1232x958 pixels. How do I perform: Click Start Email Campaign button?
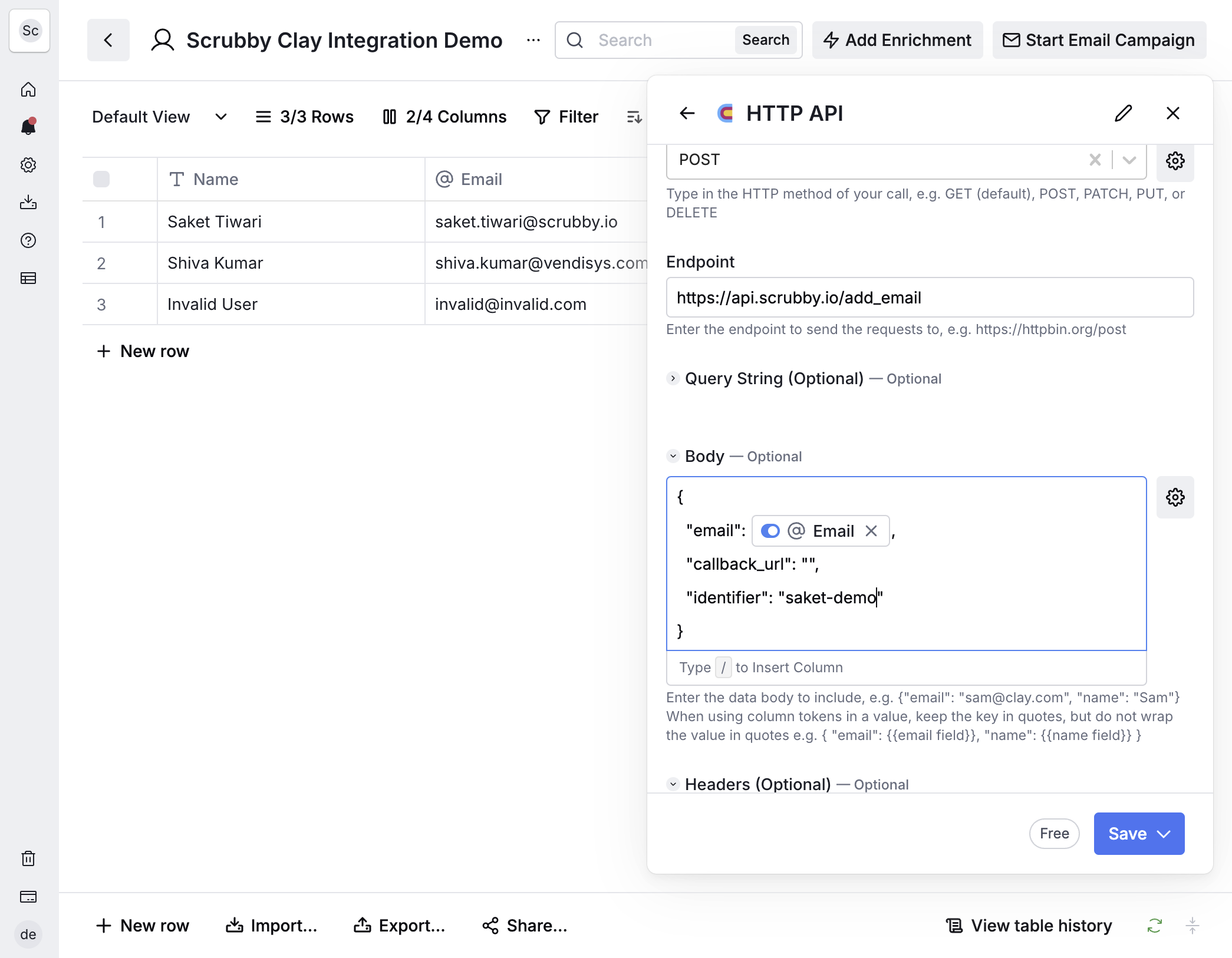(1099, 40)
